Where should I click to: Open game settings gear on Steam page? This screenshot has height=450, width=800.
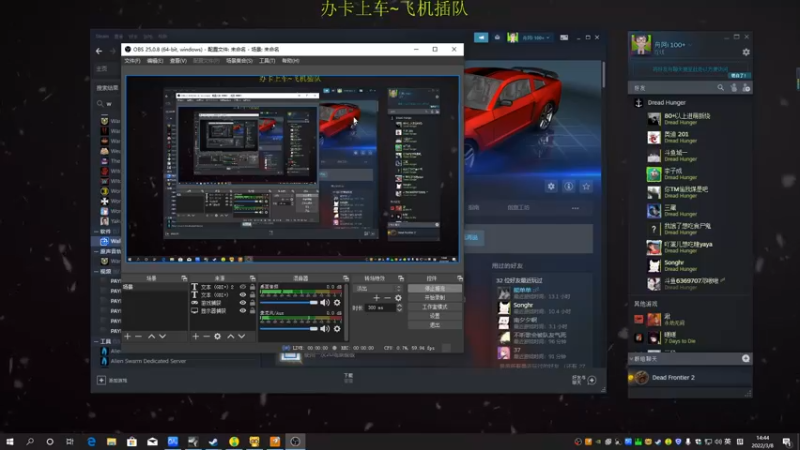pyautogui.click(x=551, y=187)
